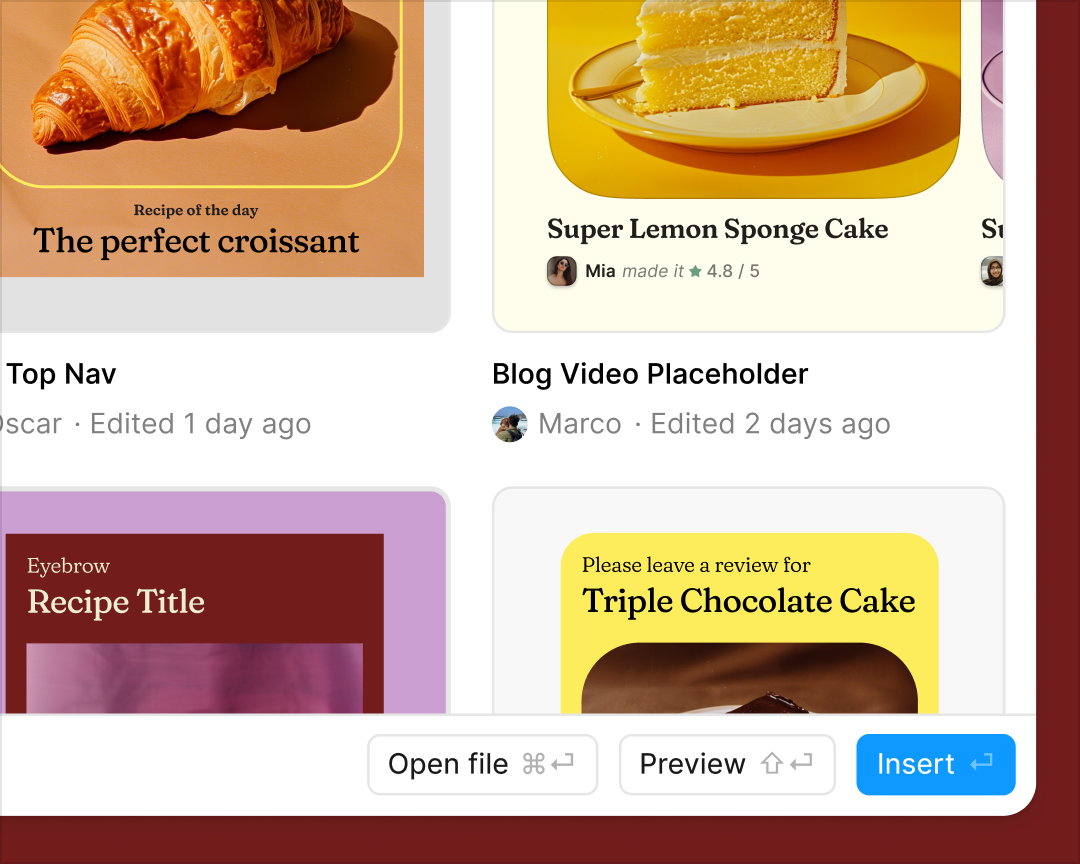The width and height of the screenshot is (1080, 864).
Task: Click the avatar icon on the cropped right card
Action: [x=992, y=271]
